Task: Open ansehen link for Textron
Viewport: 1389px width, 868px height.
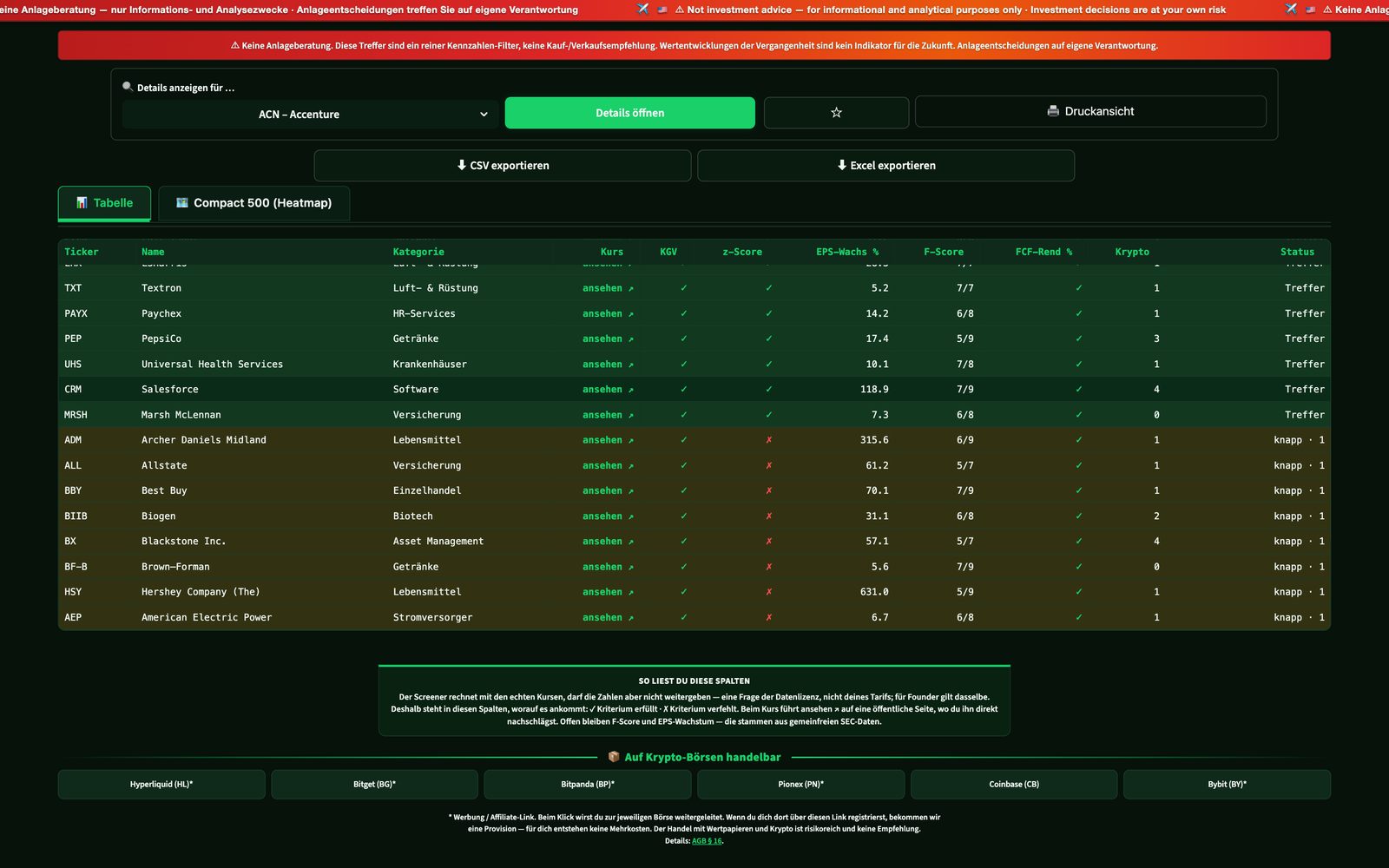Action: (x=608, y=288)
